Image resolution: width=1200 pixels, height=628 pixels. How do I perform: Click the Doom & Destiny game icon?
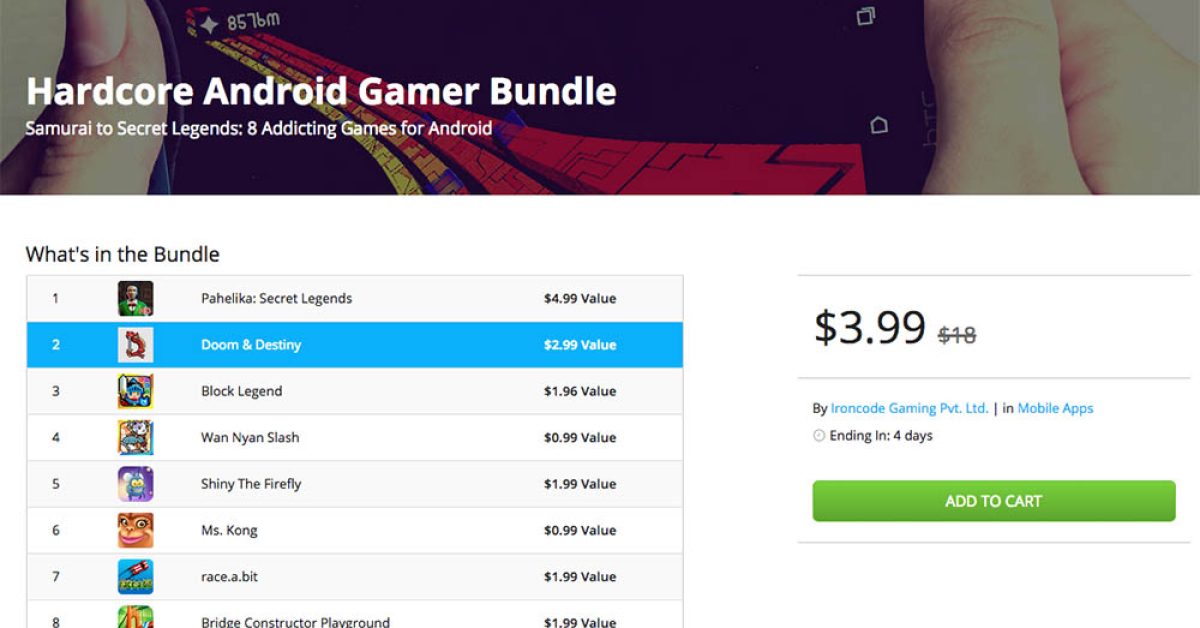(x=135, y=345)
